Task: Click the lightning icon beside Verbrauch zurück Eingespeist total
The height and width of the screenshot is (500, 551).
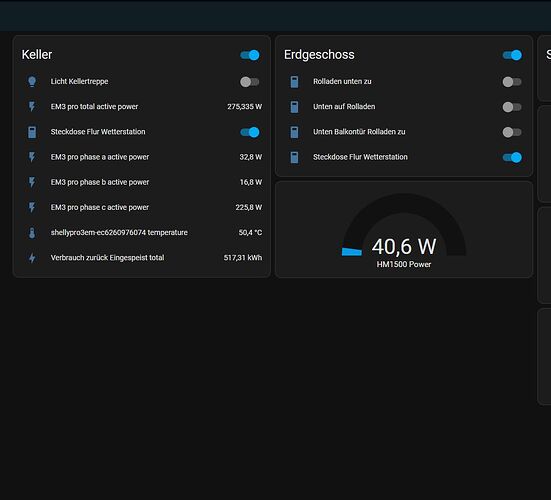Action: (x=32, y=258)
